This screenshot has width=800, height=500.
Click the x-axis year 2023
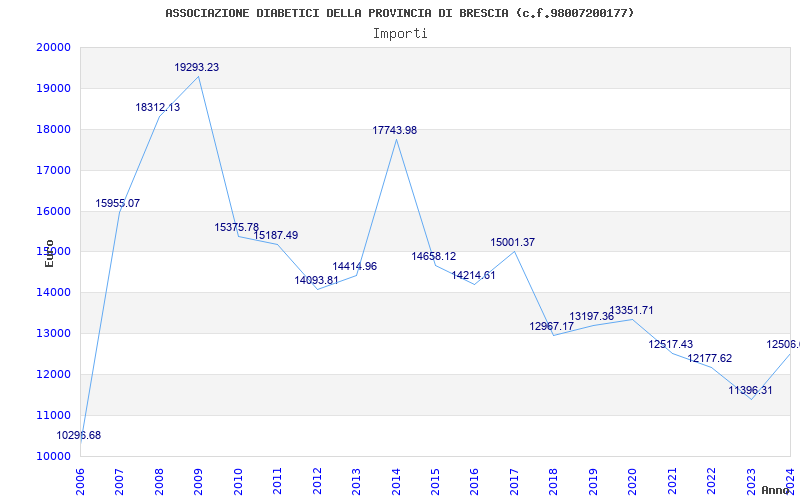coord(752,481)
